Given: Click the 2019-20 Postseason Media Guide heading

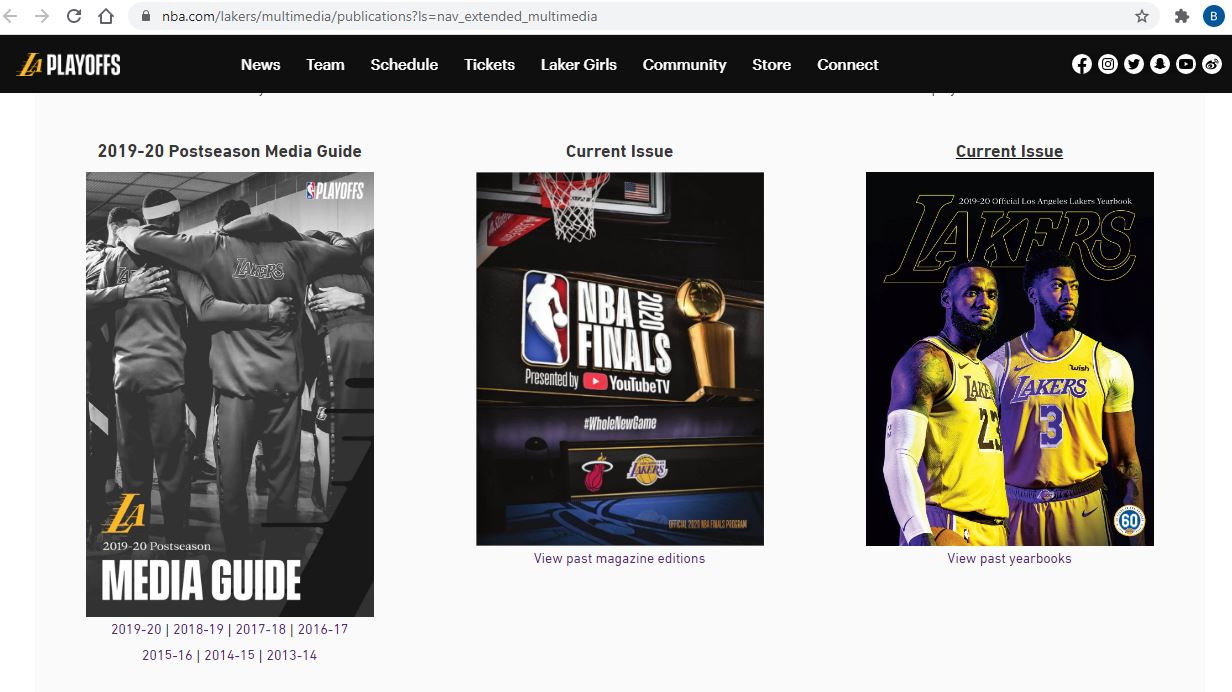Looking at the screenshot, I should click(x=230, y=152).
